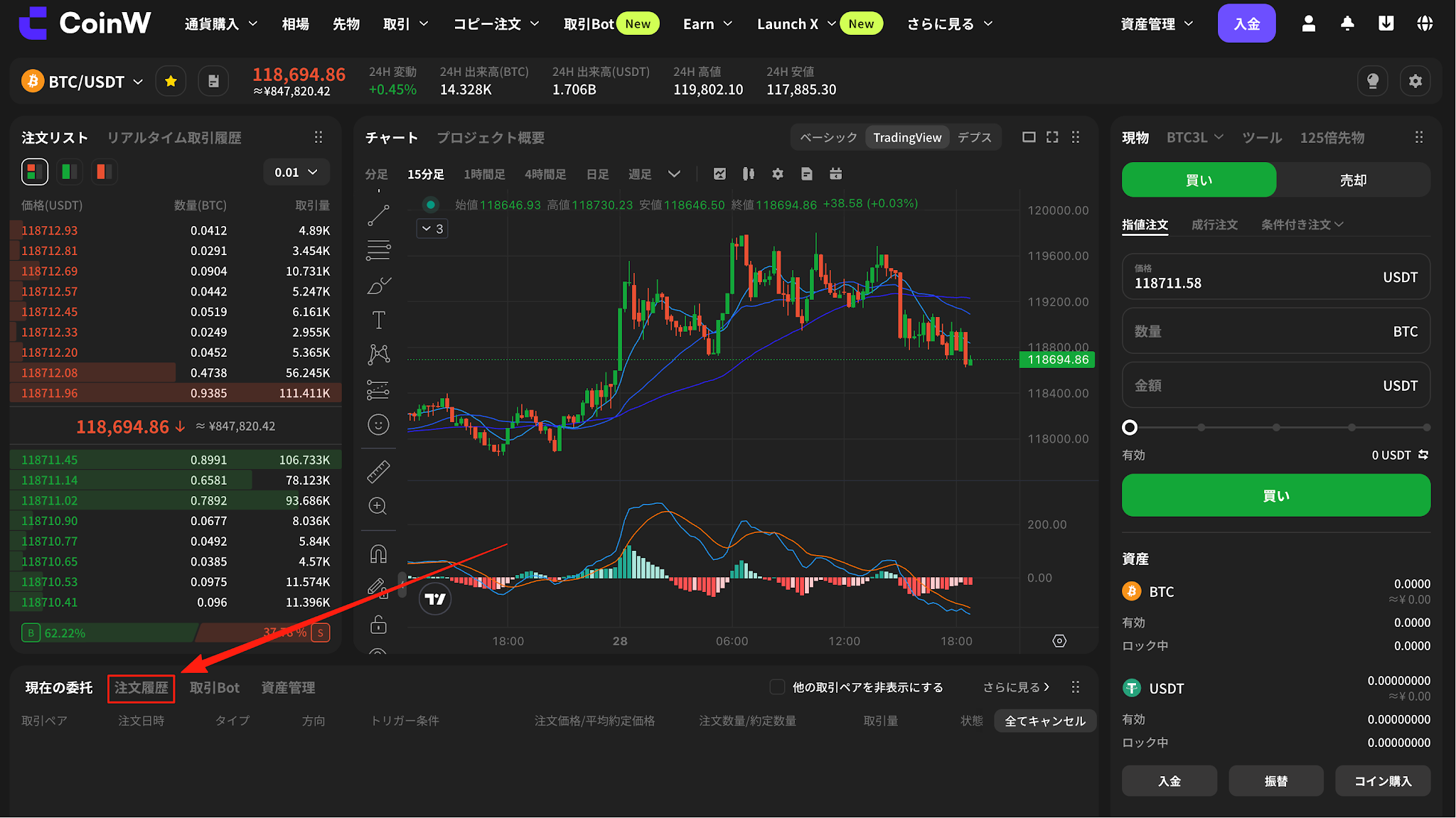The image size is (1456, 818).
Task: Open the BTC3L dropdown
Action: pos(1194,137)
